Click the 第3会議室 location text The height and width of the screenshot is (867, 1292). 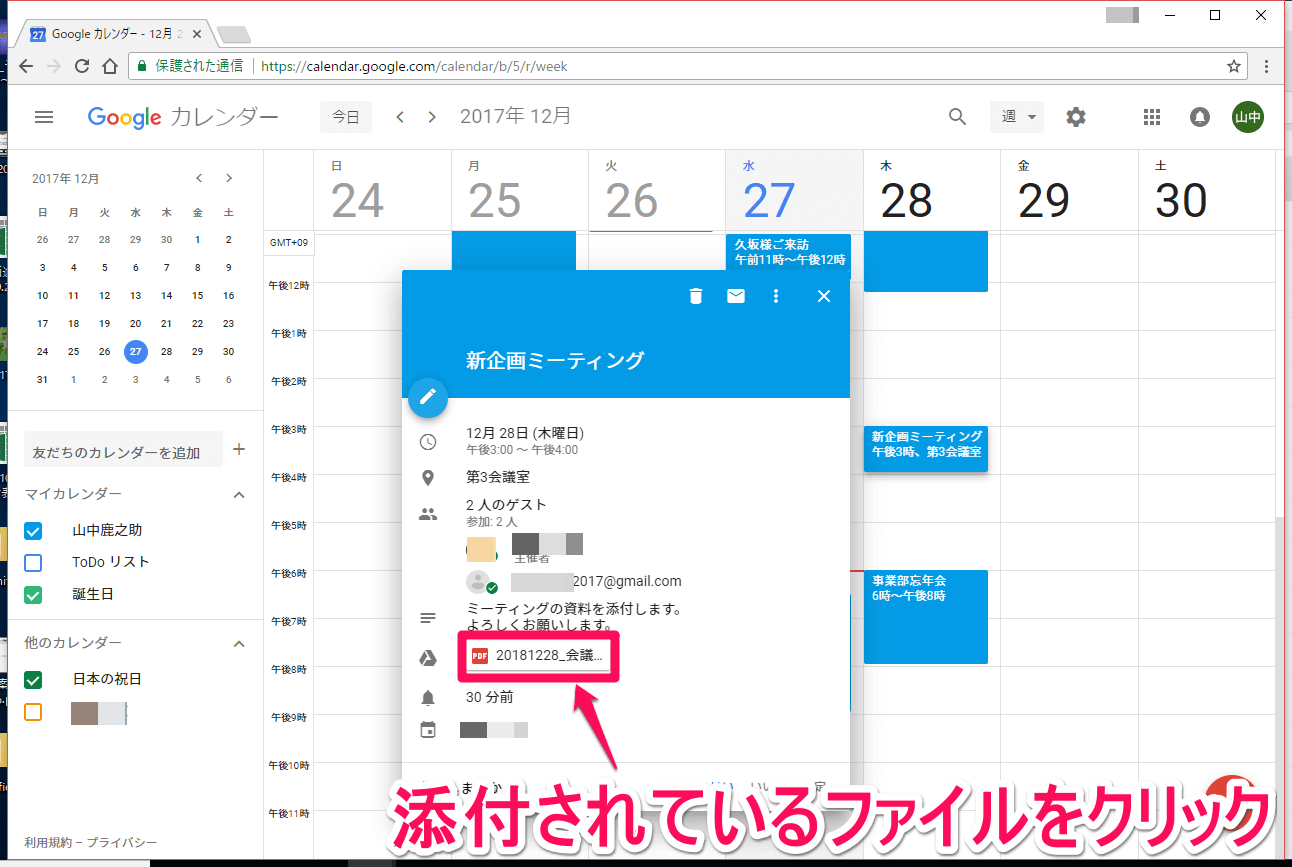point(498,478)
